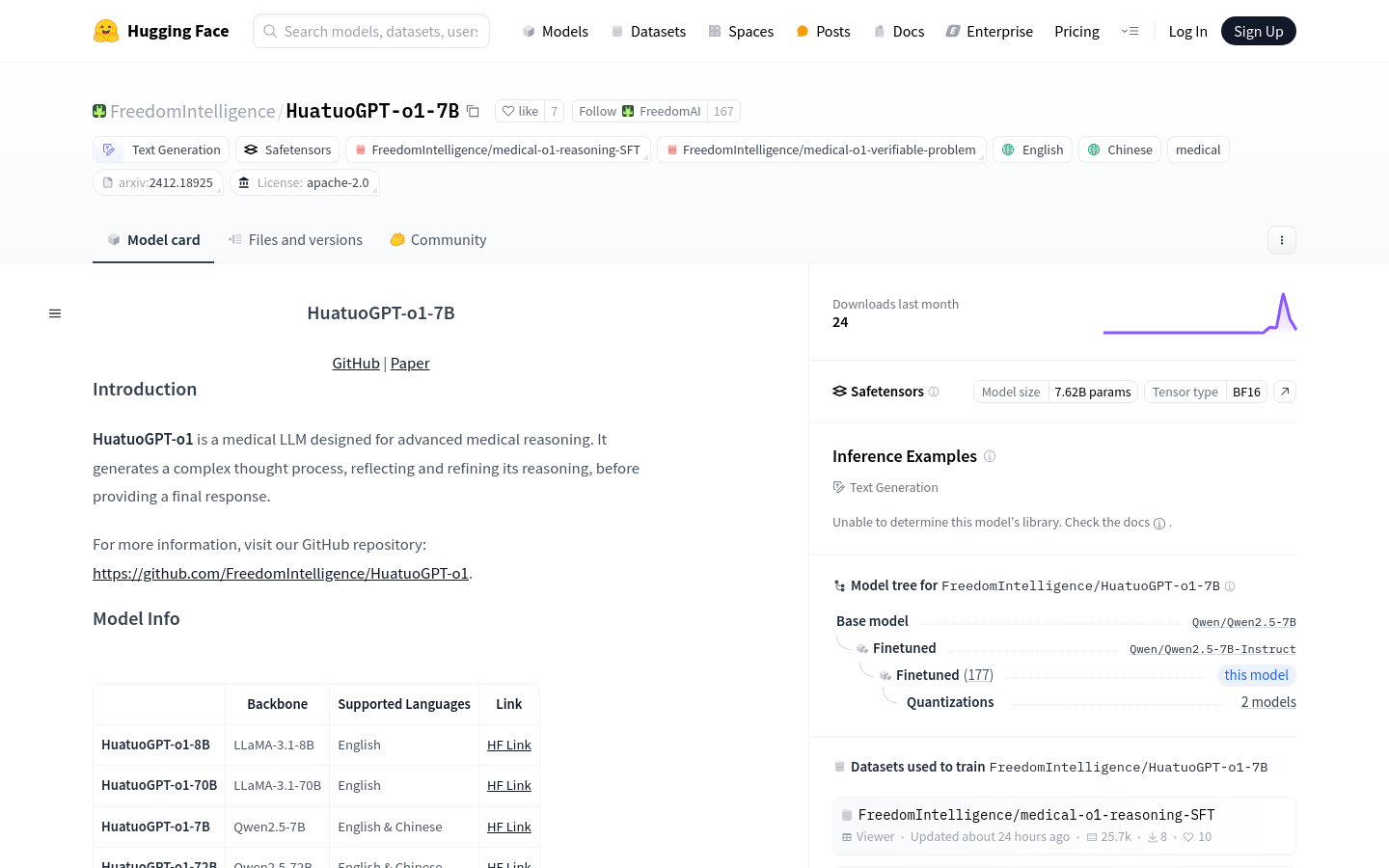Screen dimensions: 1389x868
Task: Open the Posts navigation item
Action: pos(823,31)
